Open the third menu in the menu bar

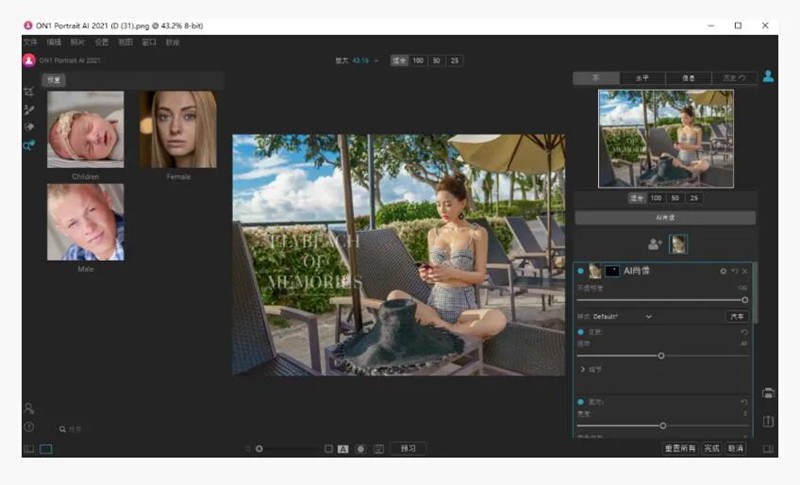[78, 42]
